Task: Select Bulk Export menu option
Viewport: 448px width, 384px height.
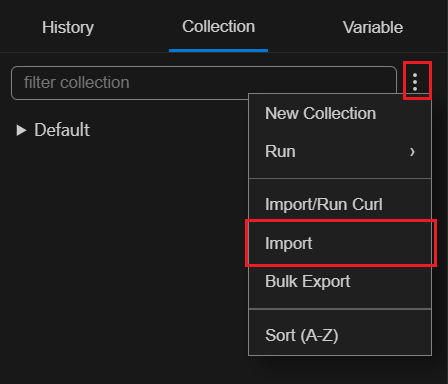Action: (340, 281)
